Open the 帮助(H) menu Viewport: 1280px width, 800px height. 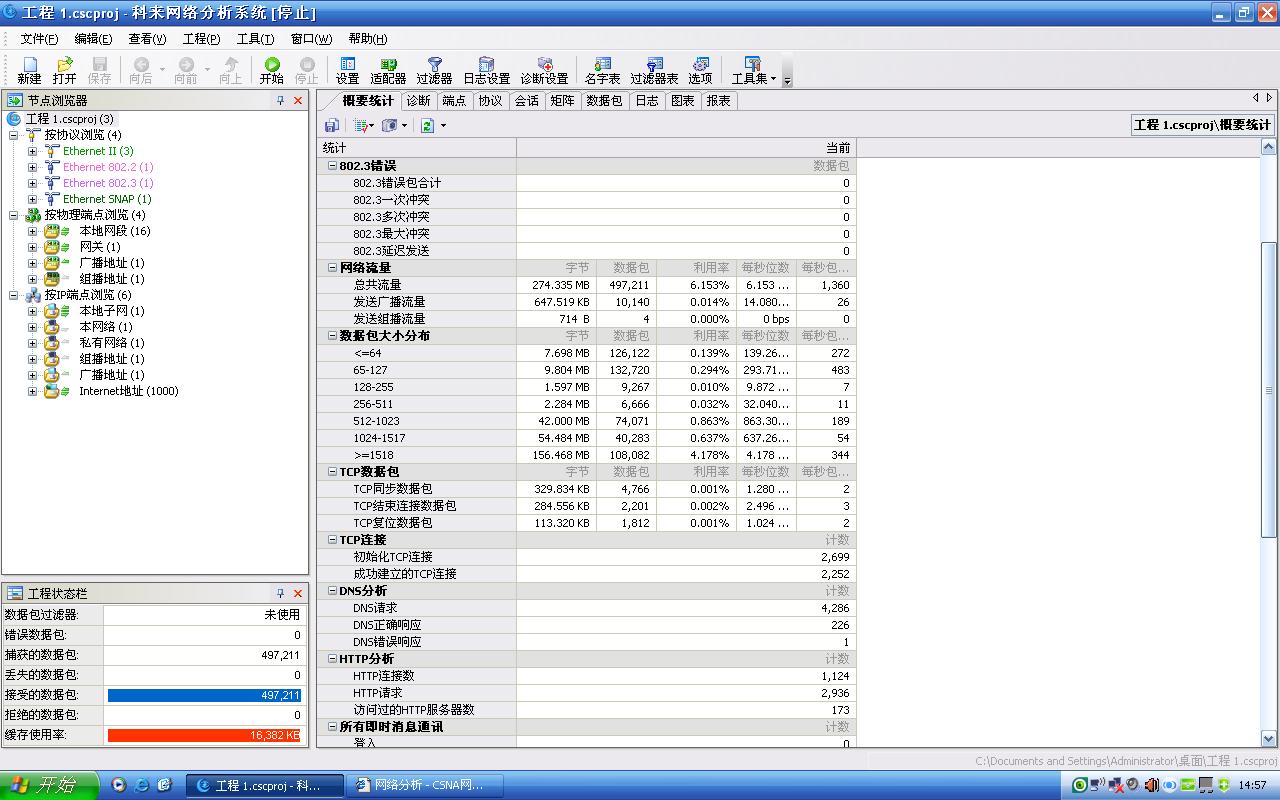(367, 39)
